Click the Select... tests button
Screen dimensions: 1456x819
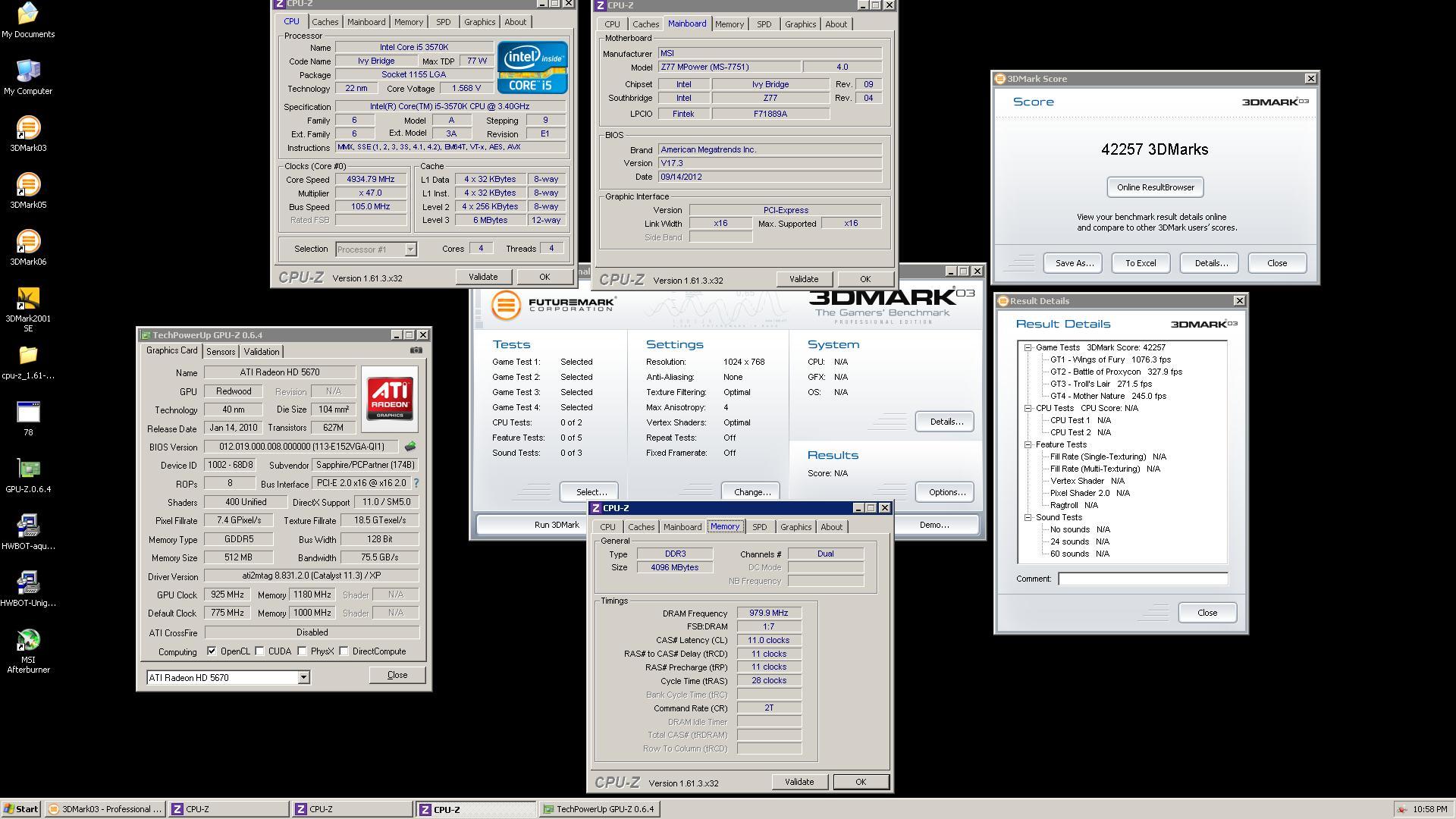click(x=591, y=492)
